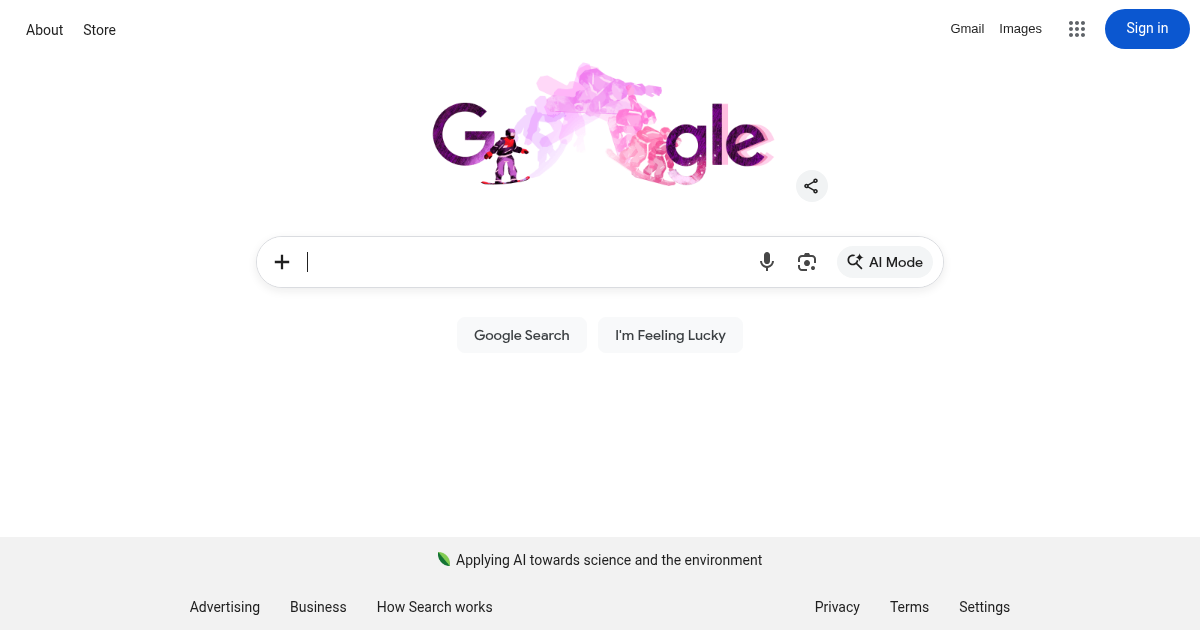Focus the search text field

pyautogui.click(x=525, y=262)
